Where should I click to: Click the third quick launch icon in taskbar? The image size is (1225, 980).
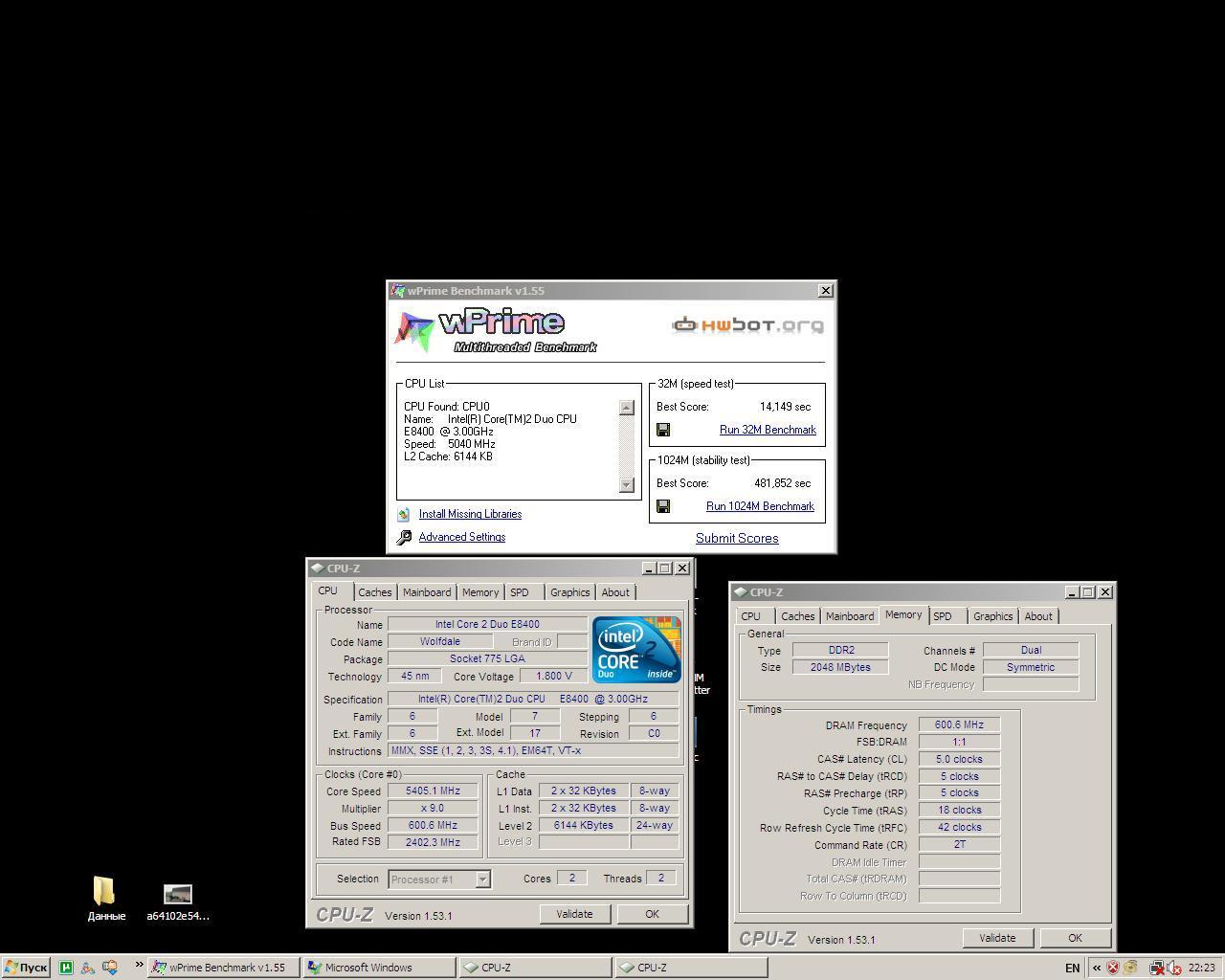point(110,968)
